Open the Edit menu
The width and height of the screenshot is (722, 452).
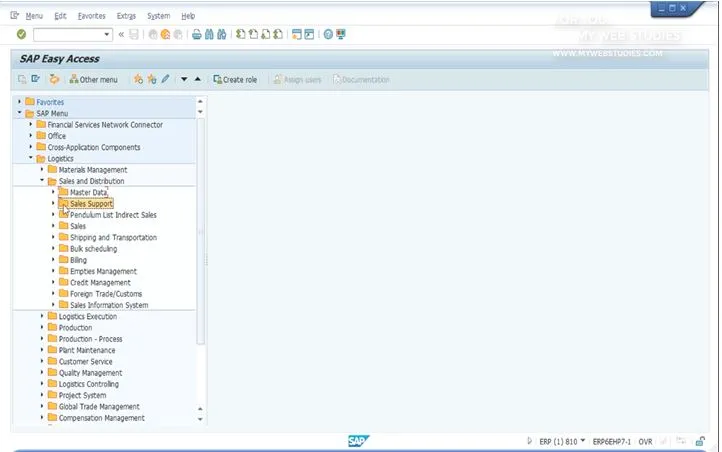(60, 16)
